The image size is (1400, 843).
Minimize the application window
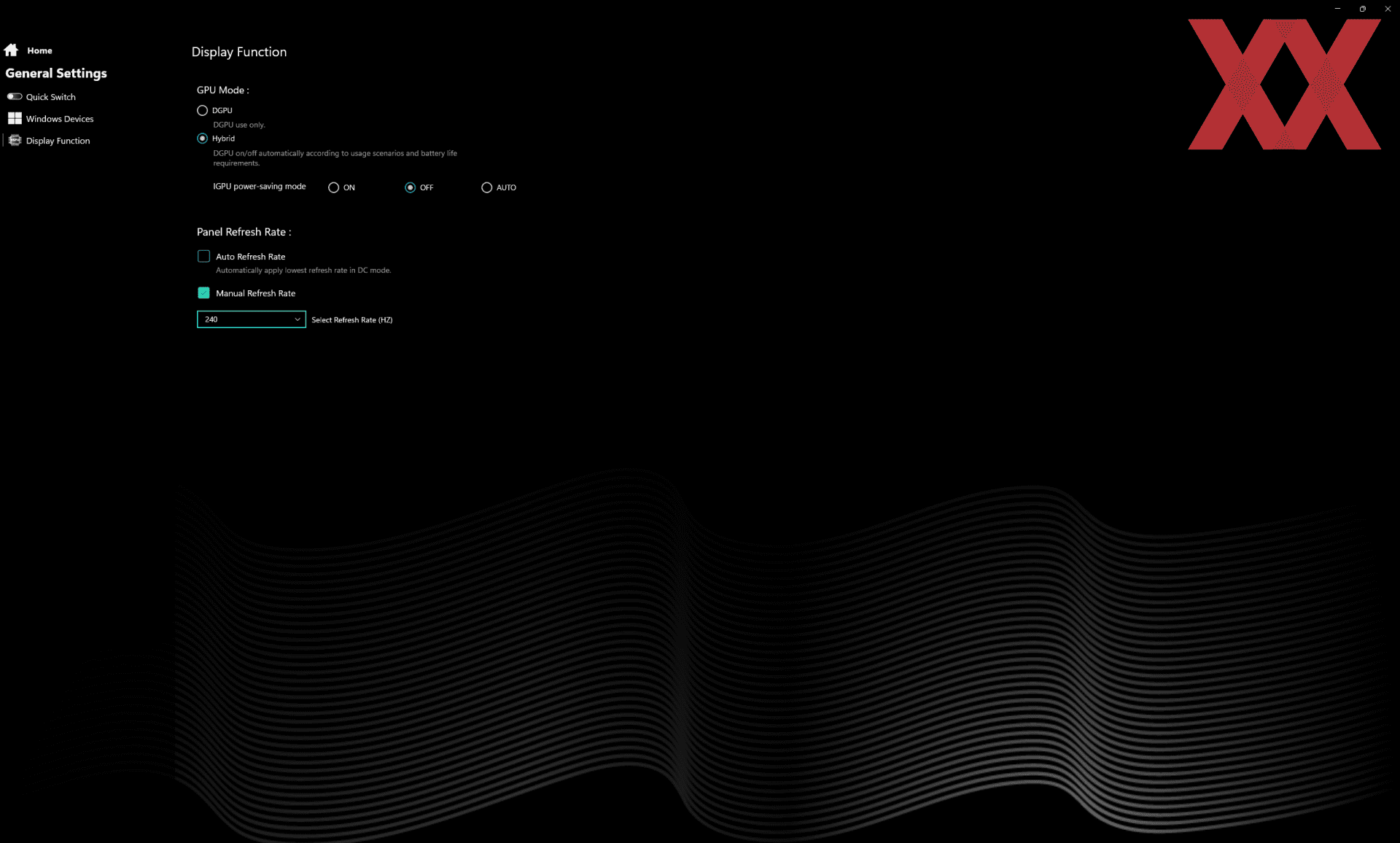[x=1337, y=9]
